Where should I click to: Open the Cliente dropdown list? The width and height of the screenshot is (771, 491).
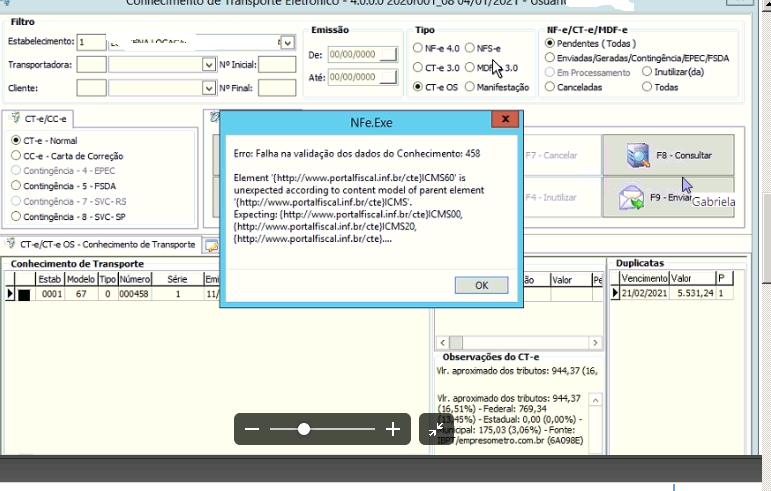pyautogui.click(x=209, y=88)
